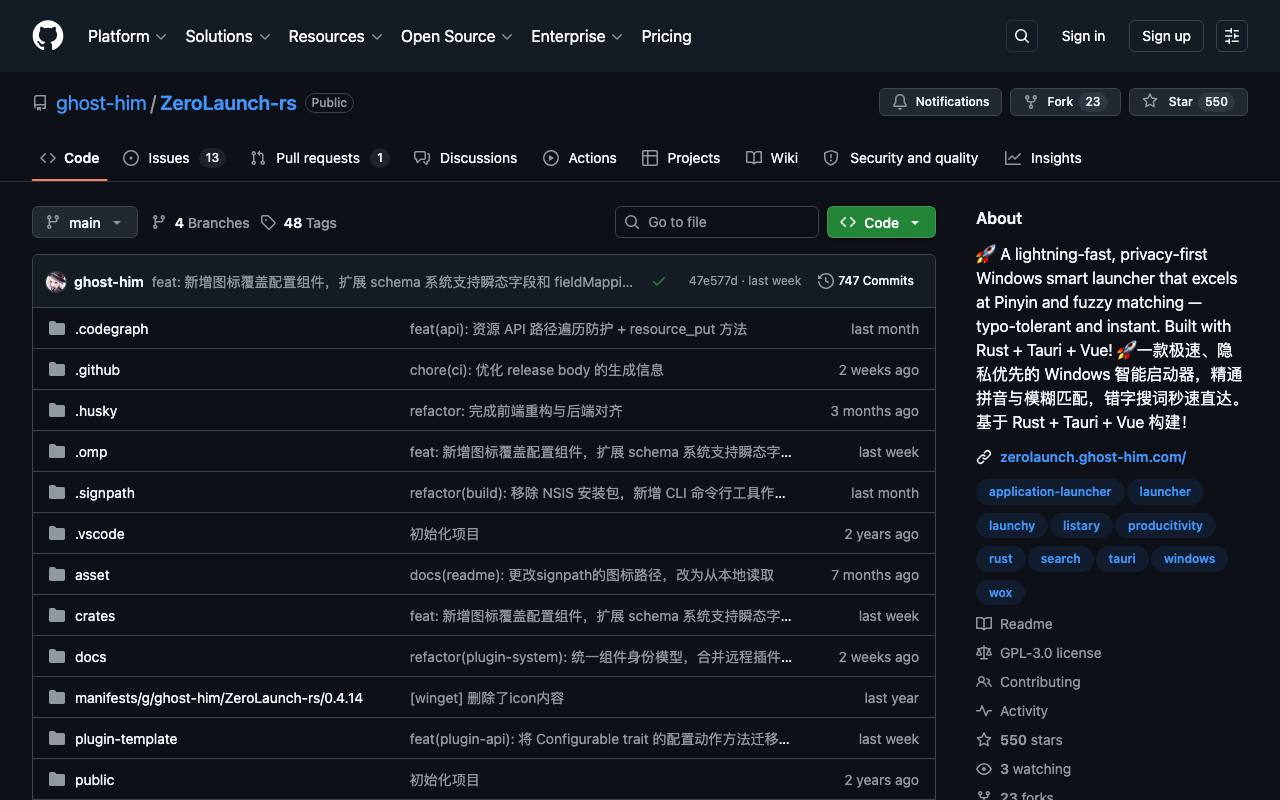Click the GitHub logo icon
The height and width of the screenshot is (800, 1280).
pyautogui.click(x=48, y=36)
